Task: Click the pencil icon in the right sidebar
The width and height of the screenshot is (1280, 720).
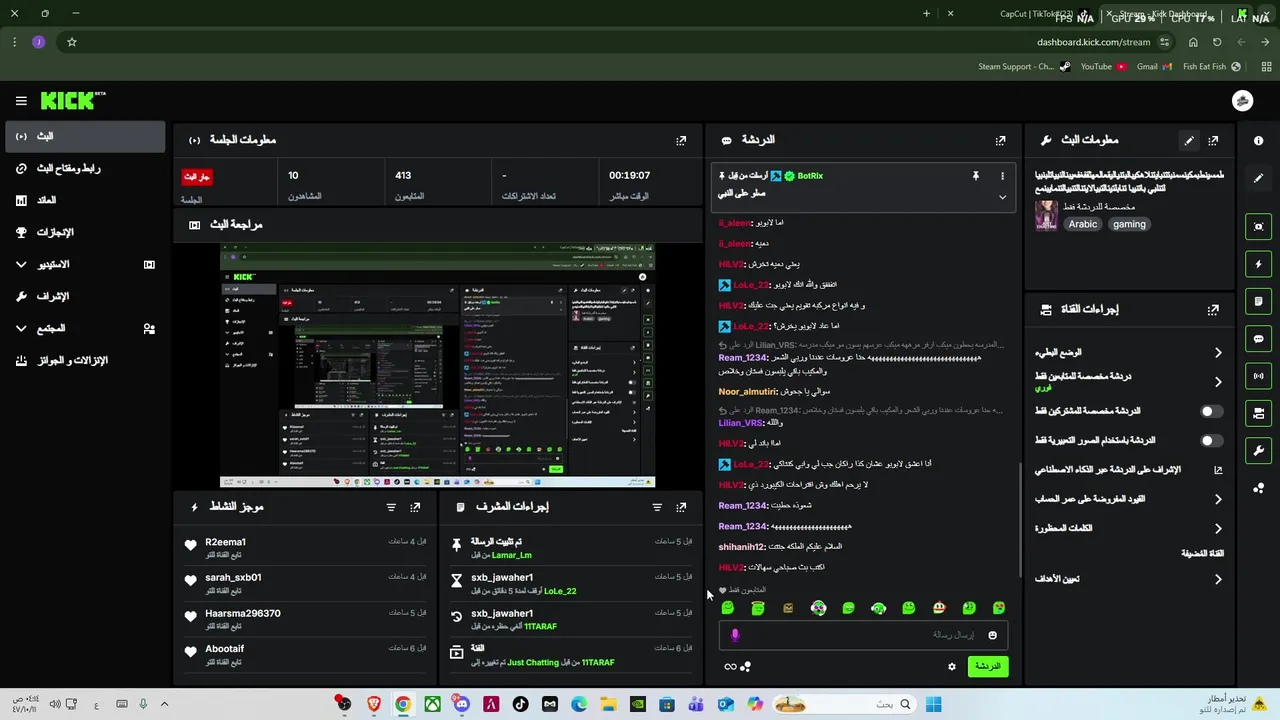Action: 1258,178
